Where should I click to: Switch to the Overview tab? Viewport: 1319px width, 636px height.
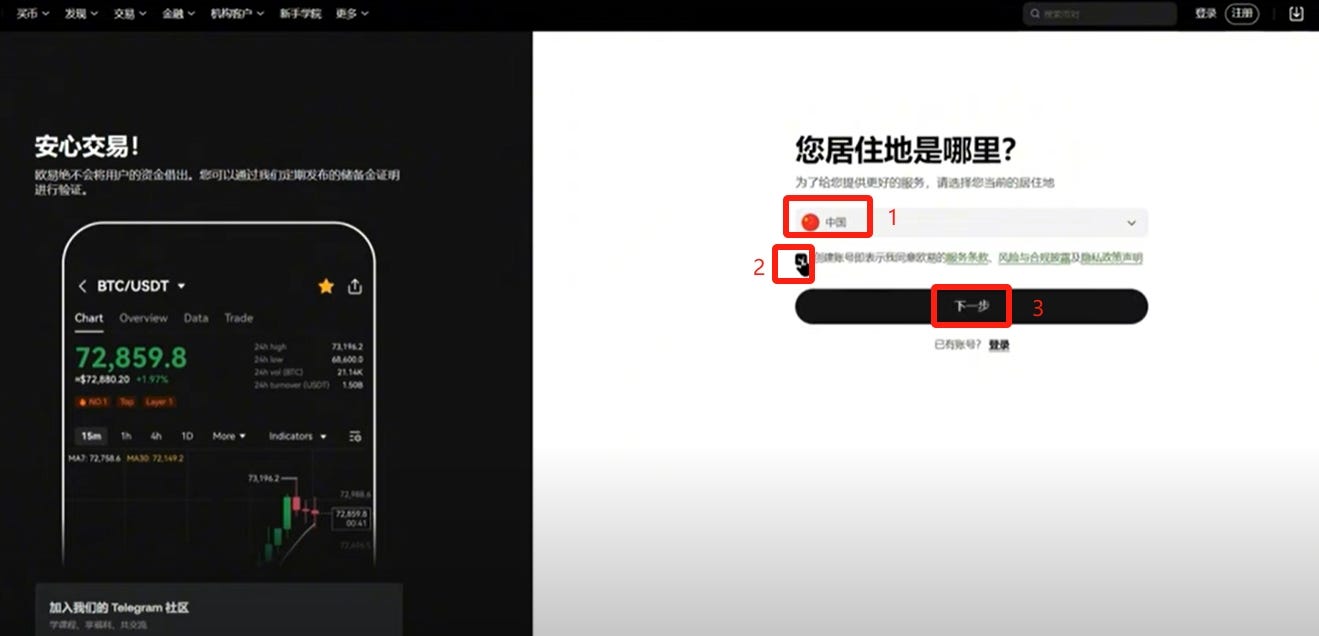click(143, 318)
